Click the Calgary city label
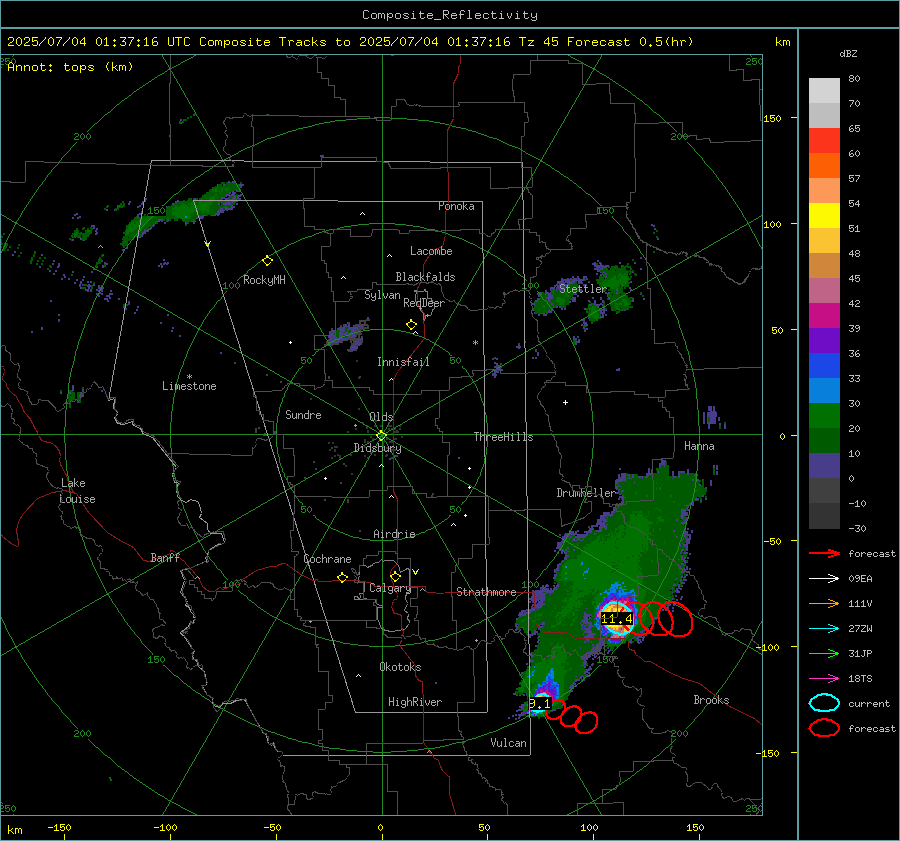Viewport: 900px width, 841px height. point(390,588)
